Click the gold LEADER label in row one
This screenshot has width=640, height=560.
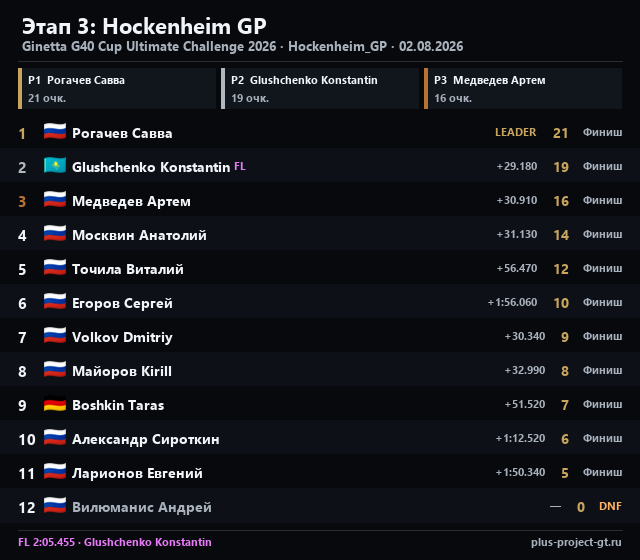click(516, 132)
